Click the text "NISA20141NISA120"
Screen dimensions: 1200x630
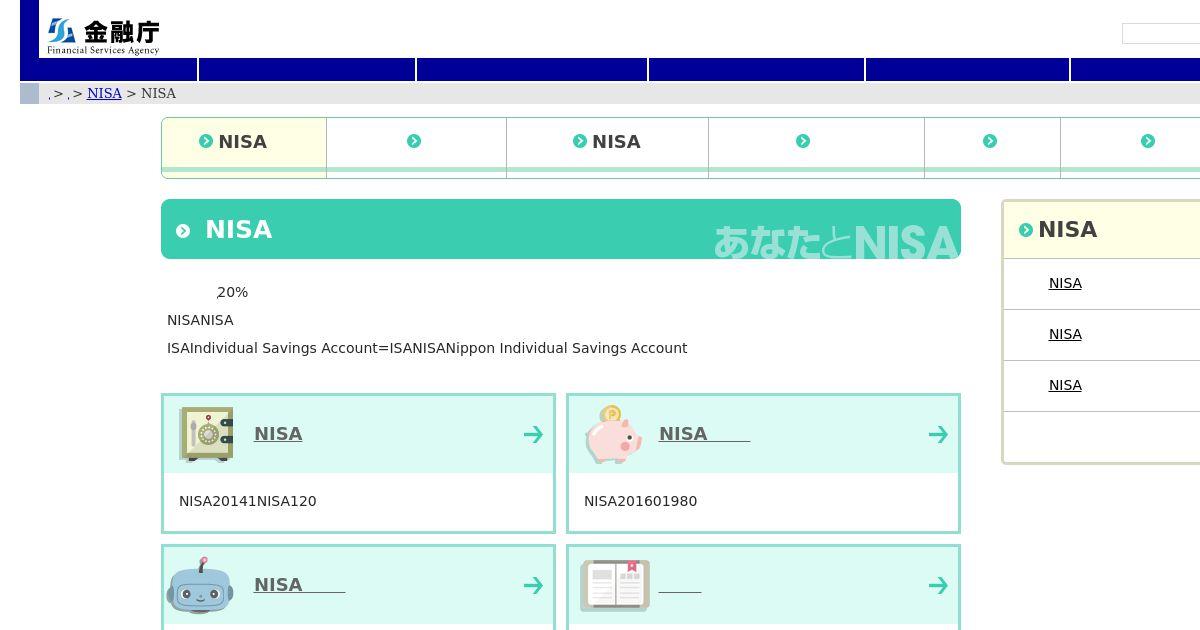click(248, 501)
